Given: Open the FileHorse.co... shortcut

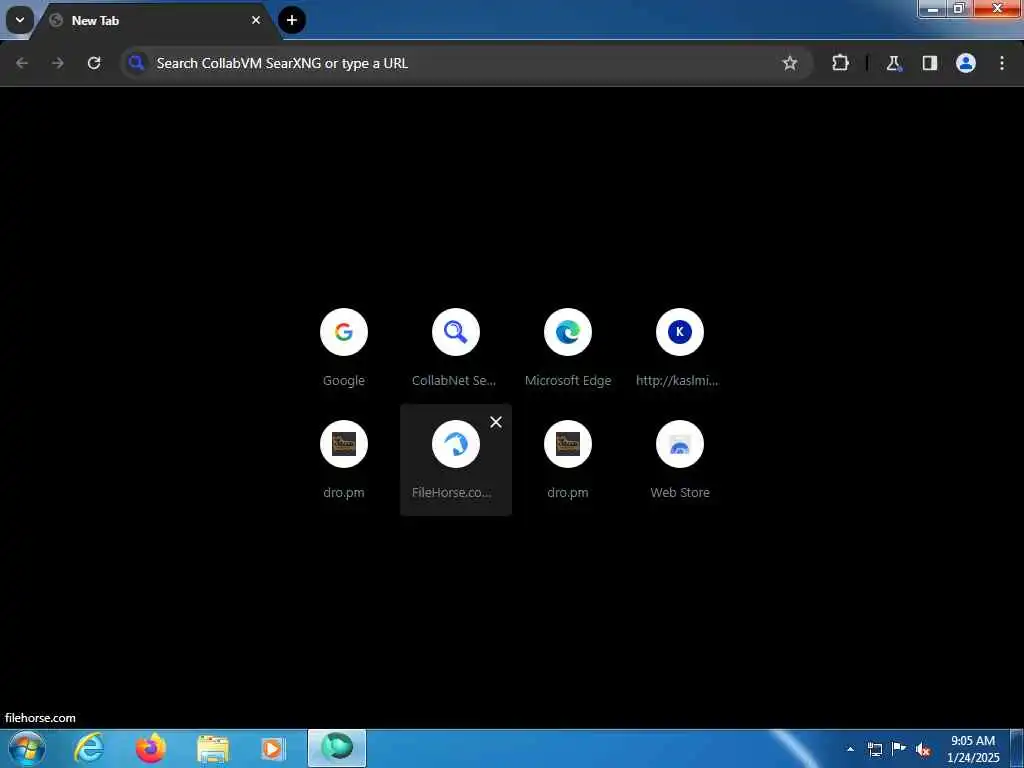Looking at the screenshot, I should (455, 460).
